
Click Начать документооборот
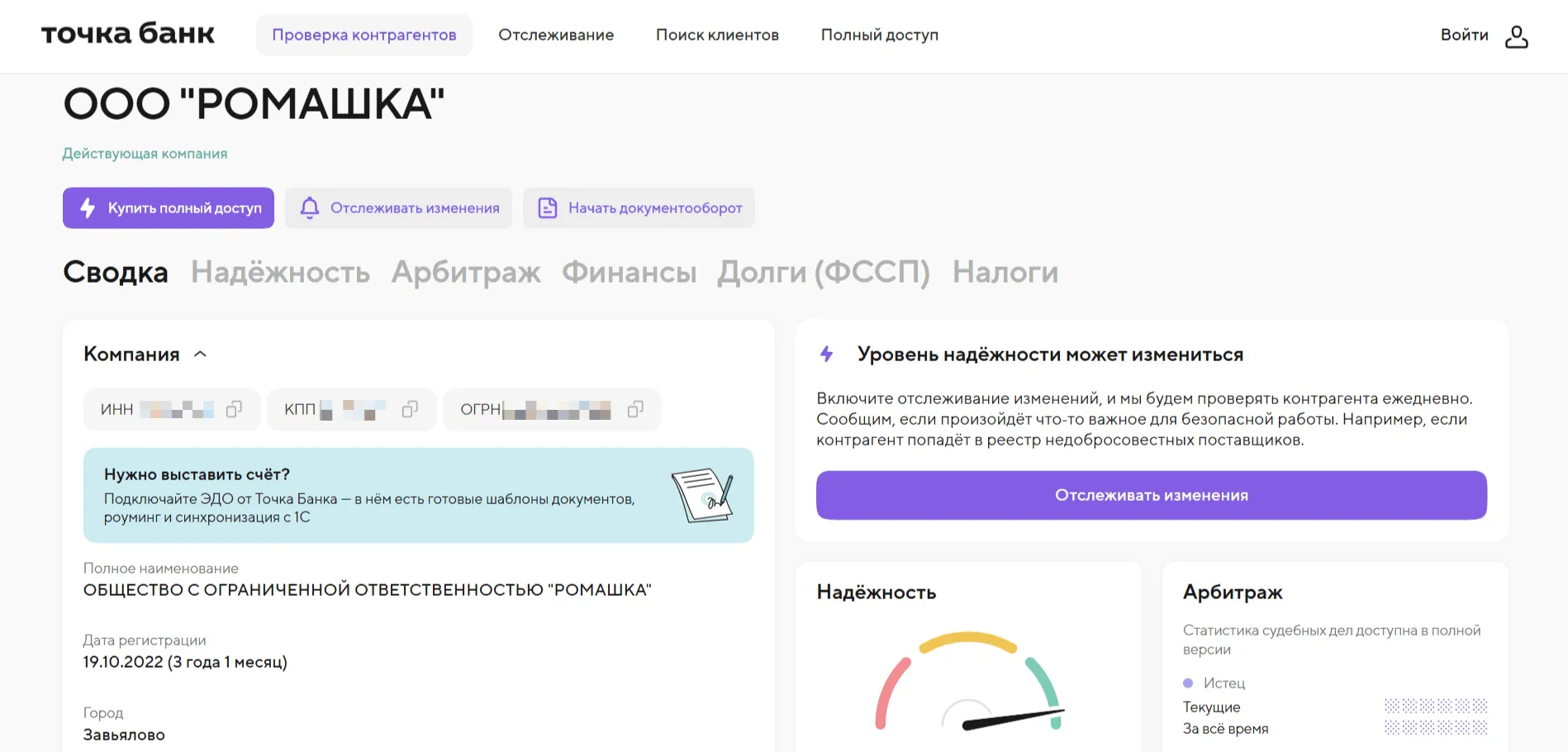coord(654,208)
